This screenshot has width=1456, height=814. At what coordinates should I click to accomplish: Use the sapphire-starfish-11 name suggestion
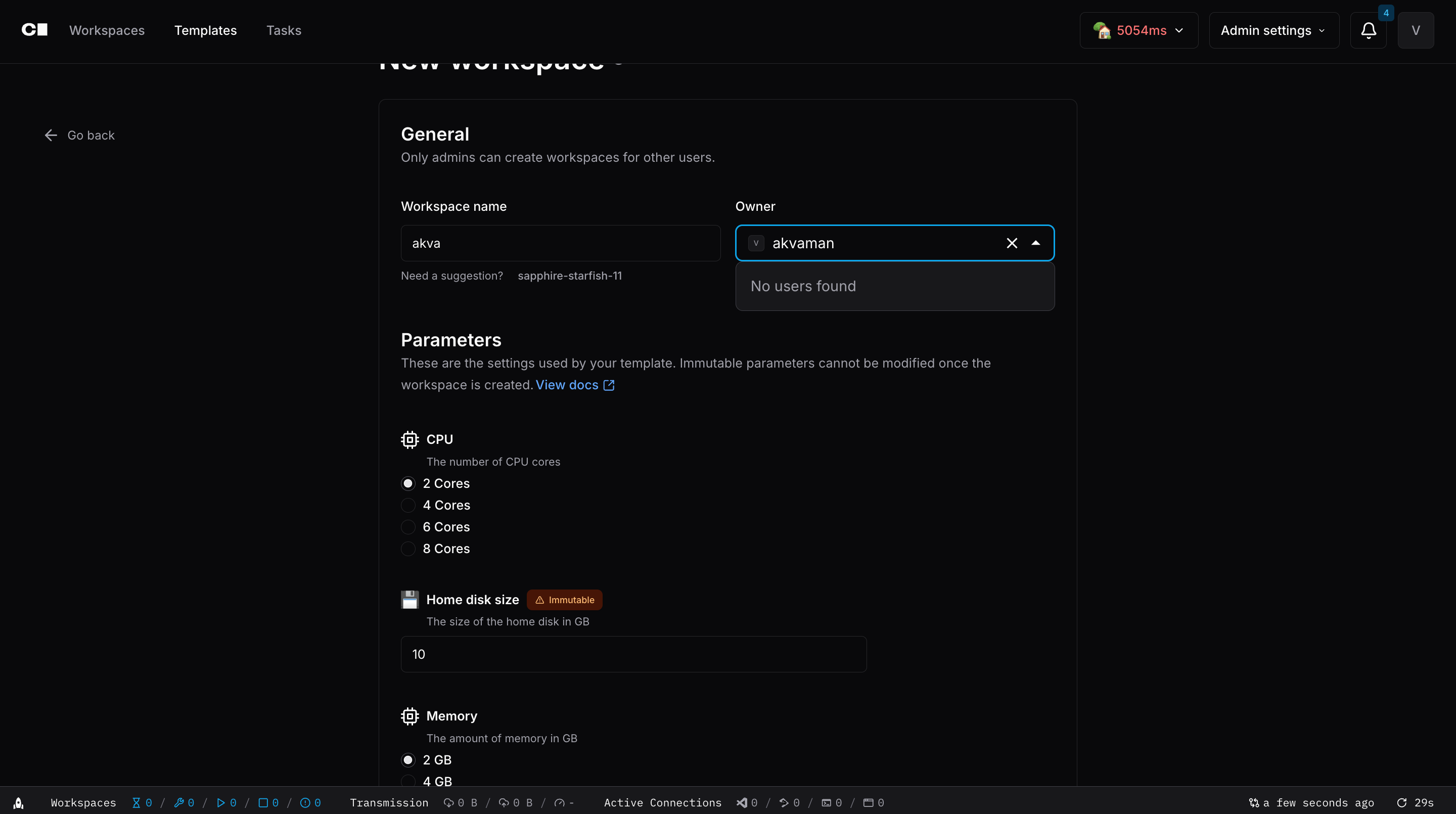coord(569,276)
